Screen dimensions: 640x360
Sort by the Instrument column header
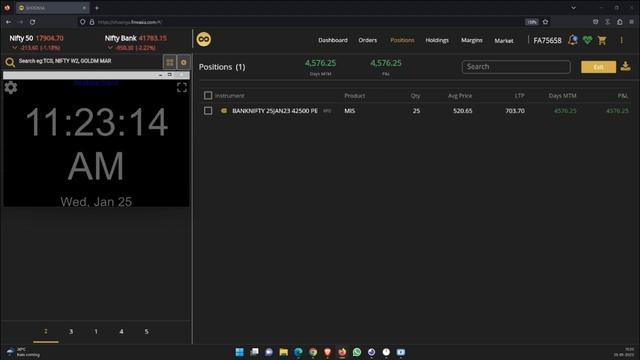pyautogui.click(x=229, y=96)
